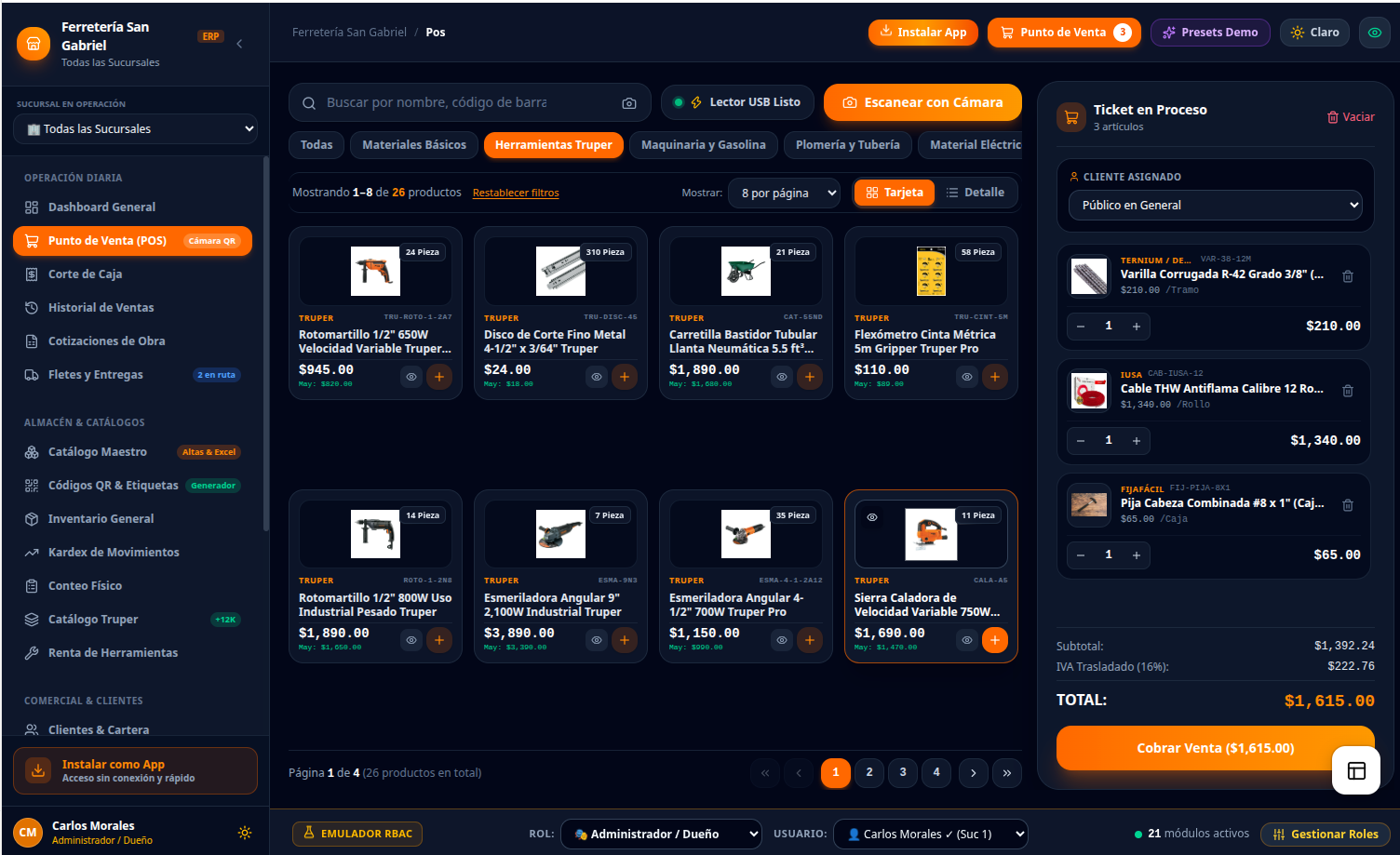Jump to last page double arrow
Image resolution: width=1400 pixels, height=855 pixels.
(x=1007, y=773)
